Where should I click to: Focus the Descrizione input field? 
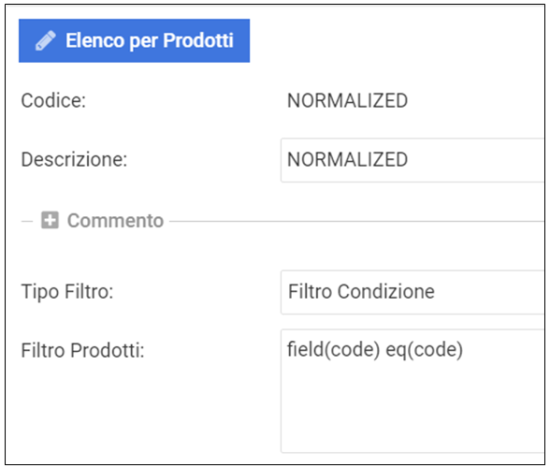tap(412, 160)
